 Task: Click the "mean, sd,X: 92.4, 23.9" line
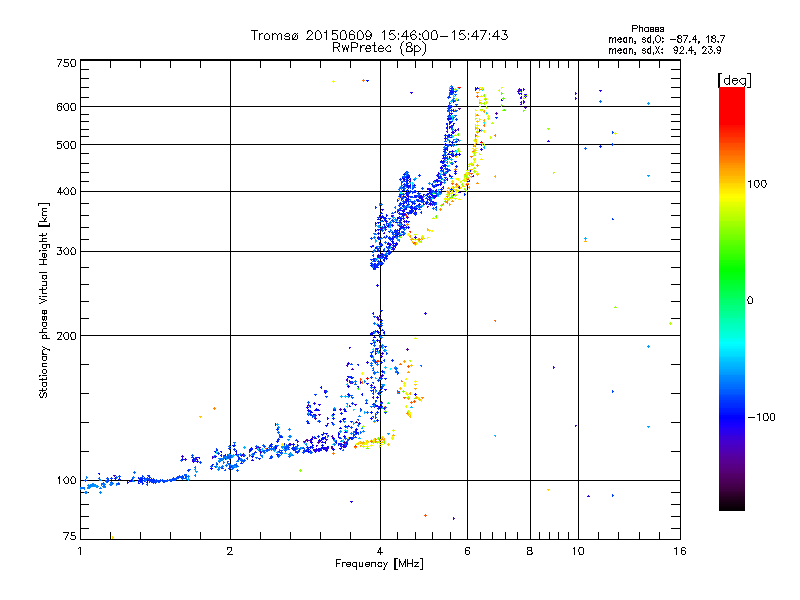pos(664,50)
